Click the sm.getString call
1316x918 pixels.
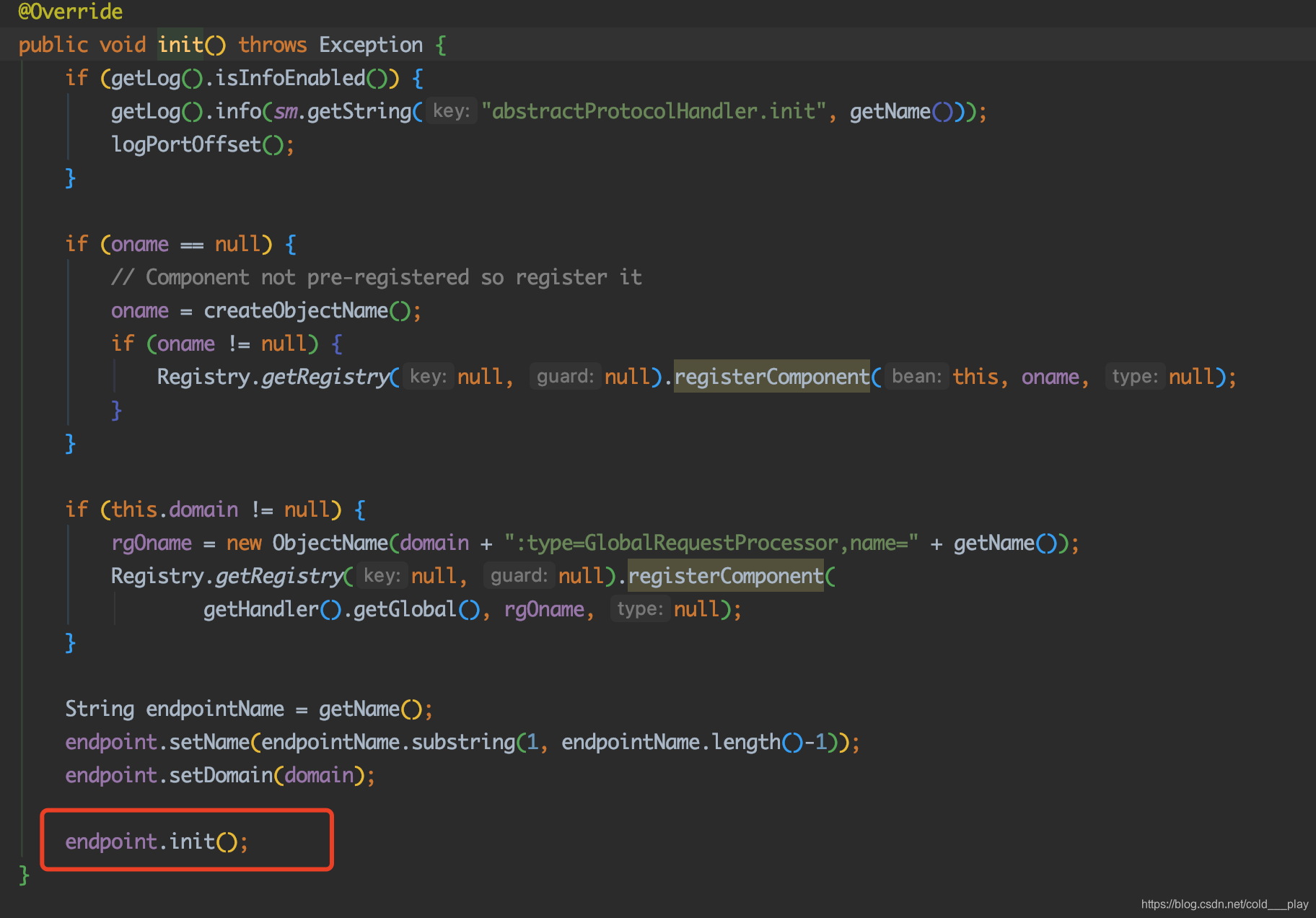343,111
